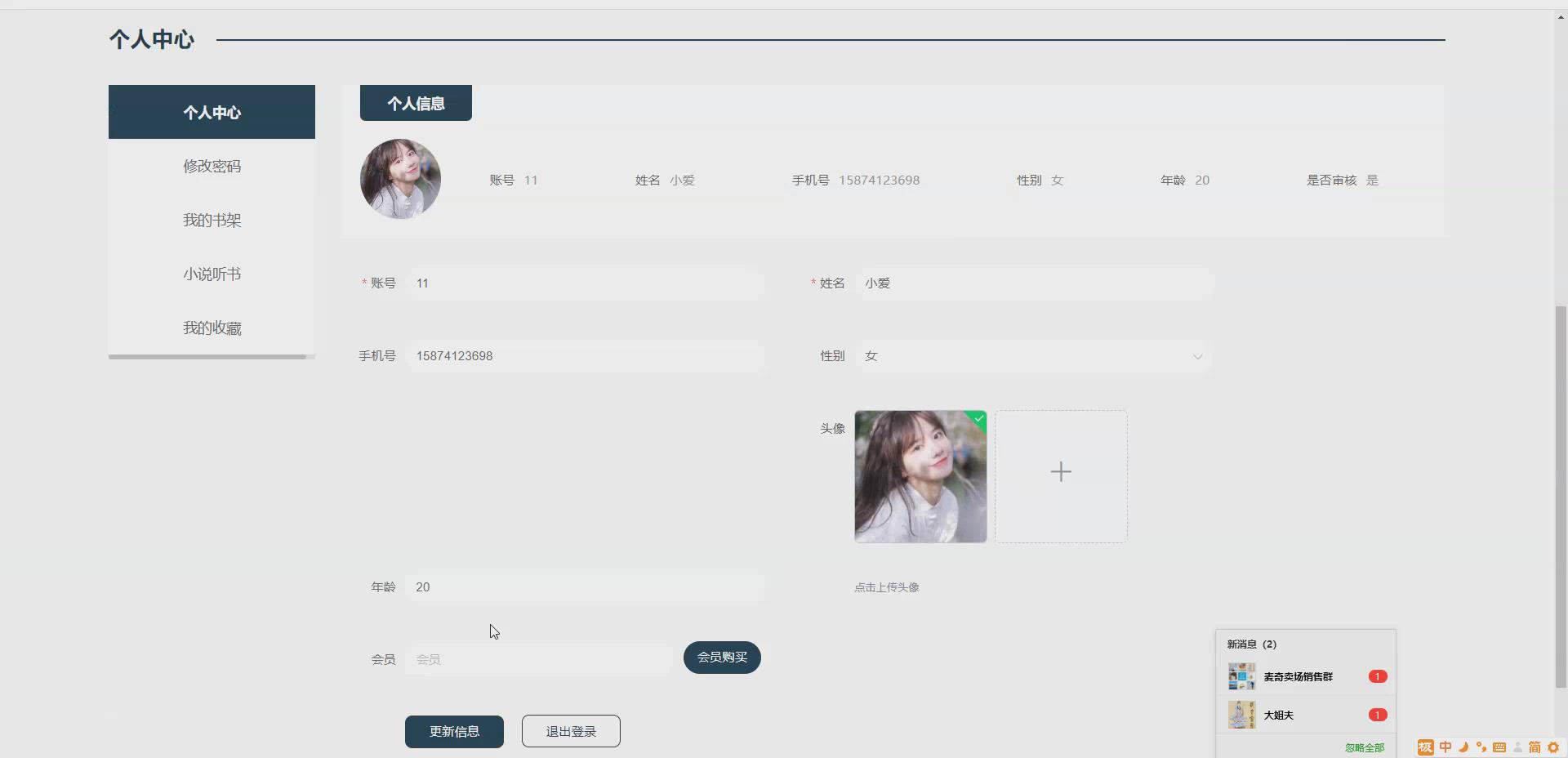The height and width of the screenshot is (758, 1568).
Task: Open the 麦奇卖场销售群 group message
Action: pyautogui.click(x=1298, y=676)
